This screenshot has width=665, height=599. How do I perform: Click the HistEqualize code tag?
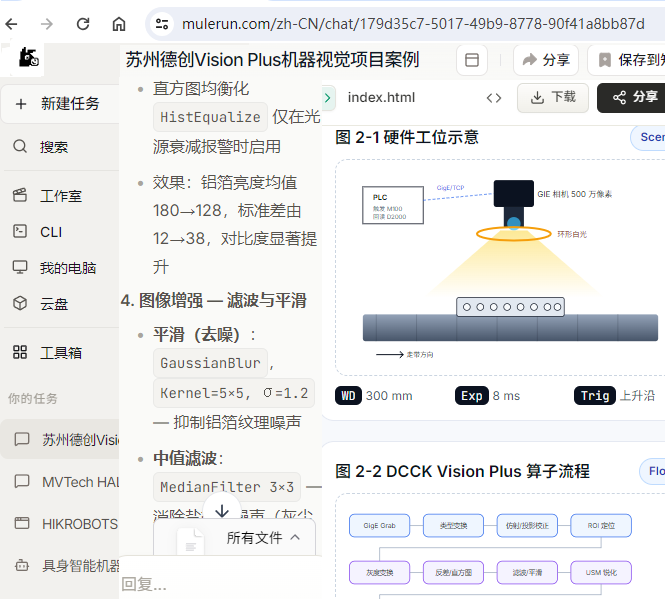[210, 117]
